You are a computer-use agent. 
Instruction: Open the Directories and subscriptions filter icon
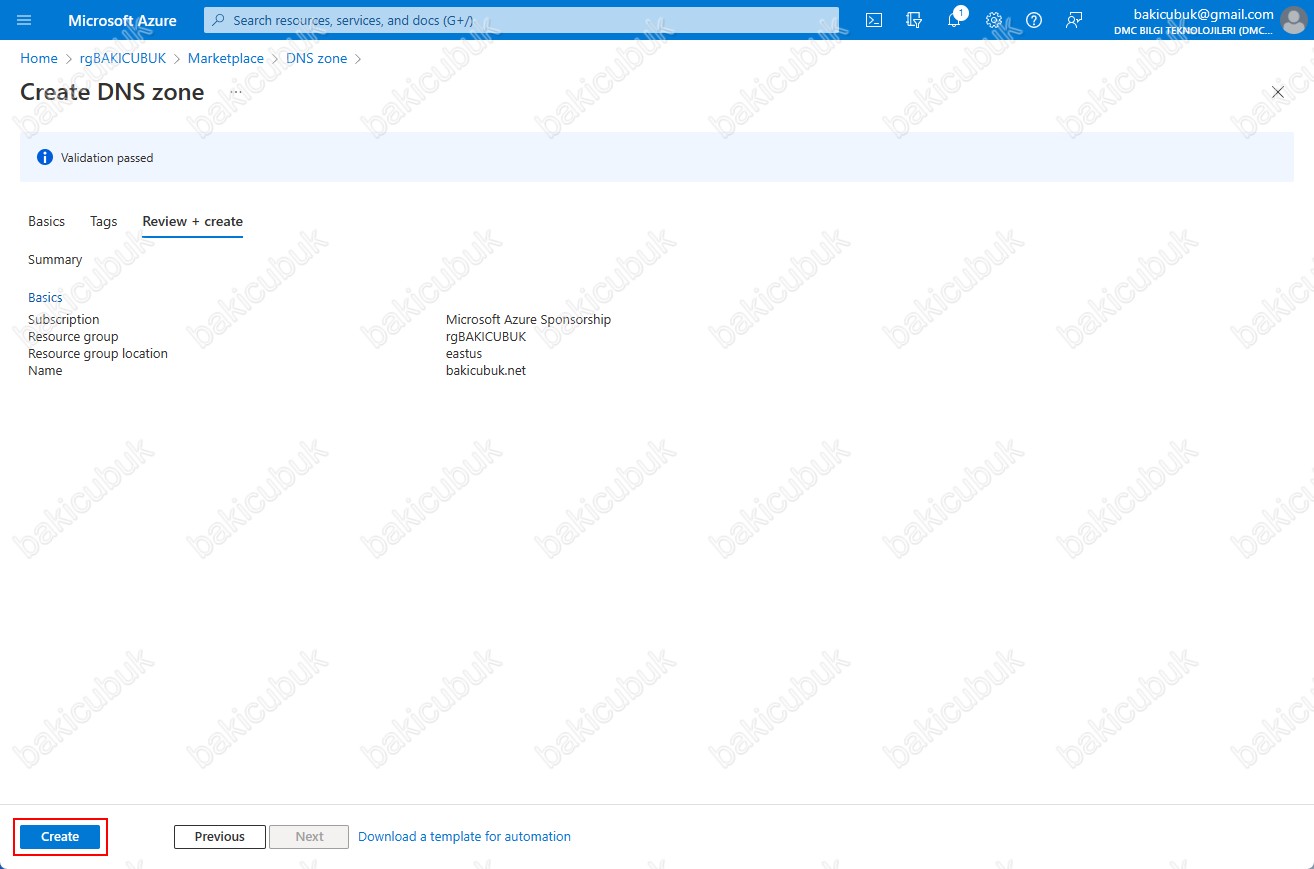click(914, 20)
